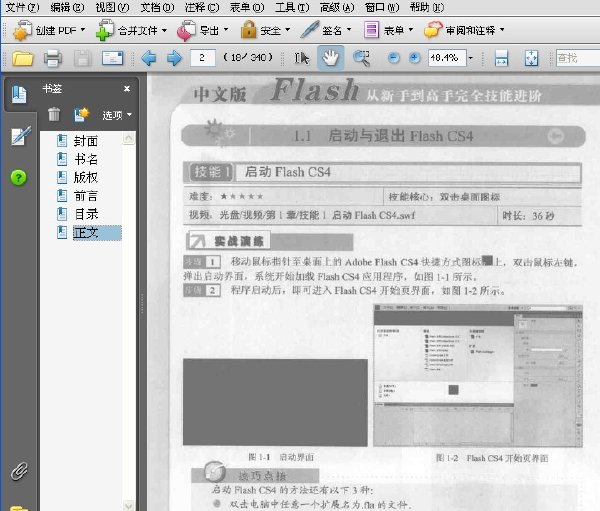Select the 版权 bookmark

pos(86,177)
